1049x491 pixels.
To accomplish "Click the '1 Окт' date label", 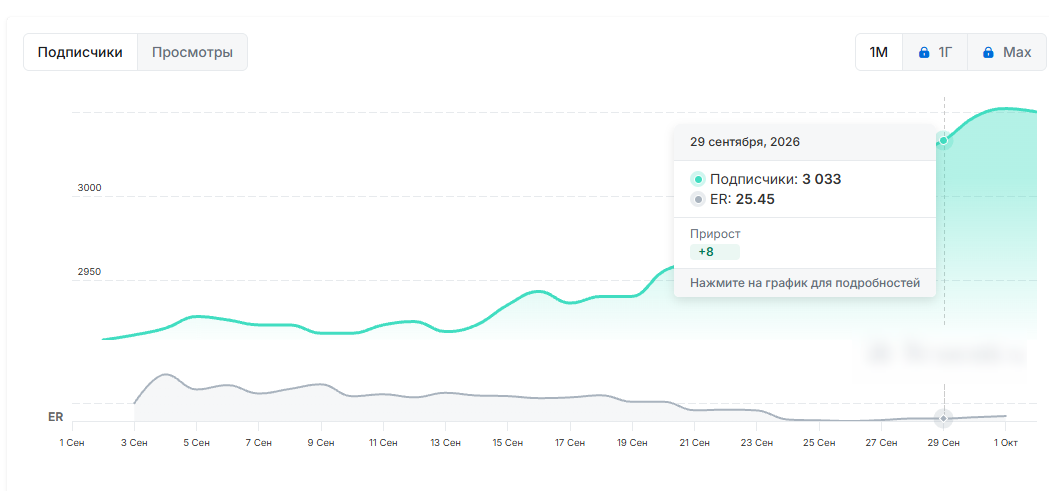I will pyautogui.click(x=1006, y=443).
